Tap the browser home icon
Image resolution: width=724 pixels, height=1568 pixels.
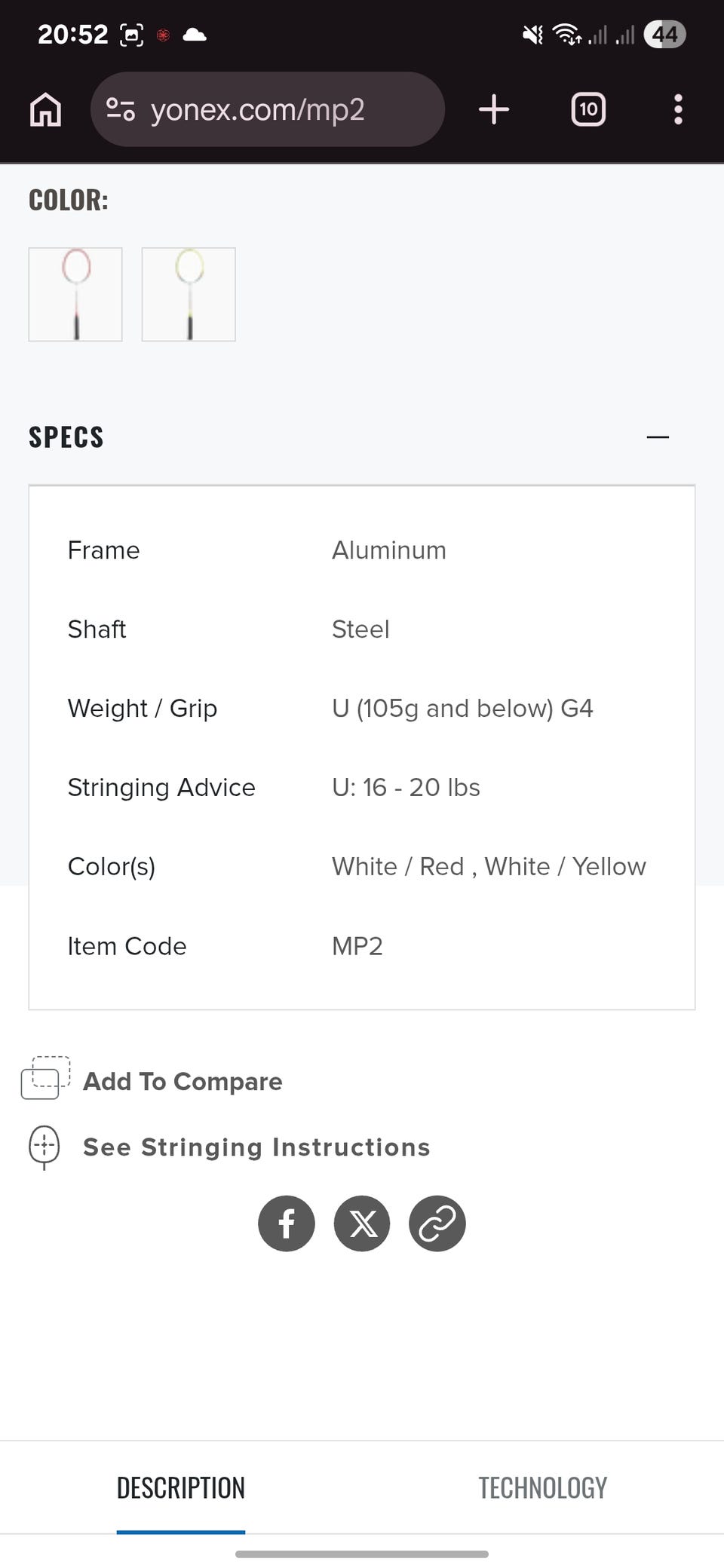coord(45,110)
